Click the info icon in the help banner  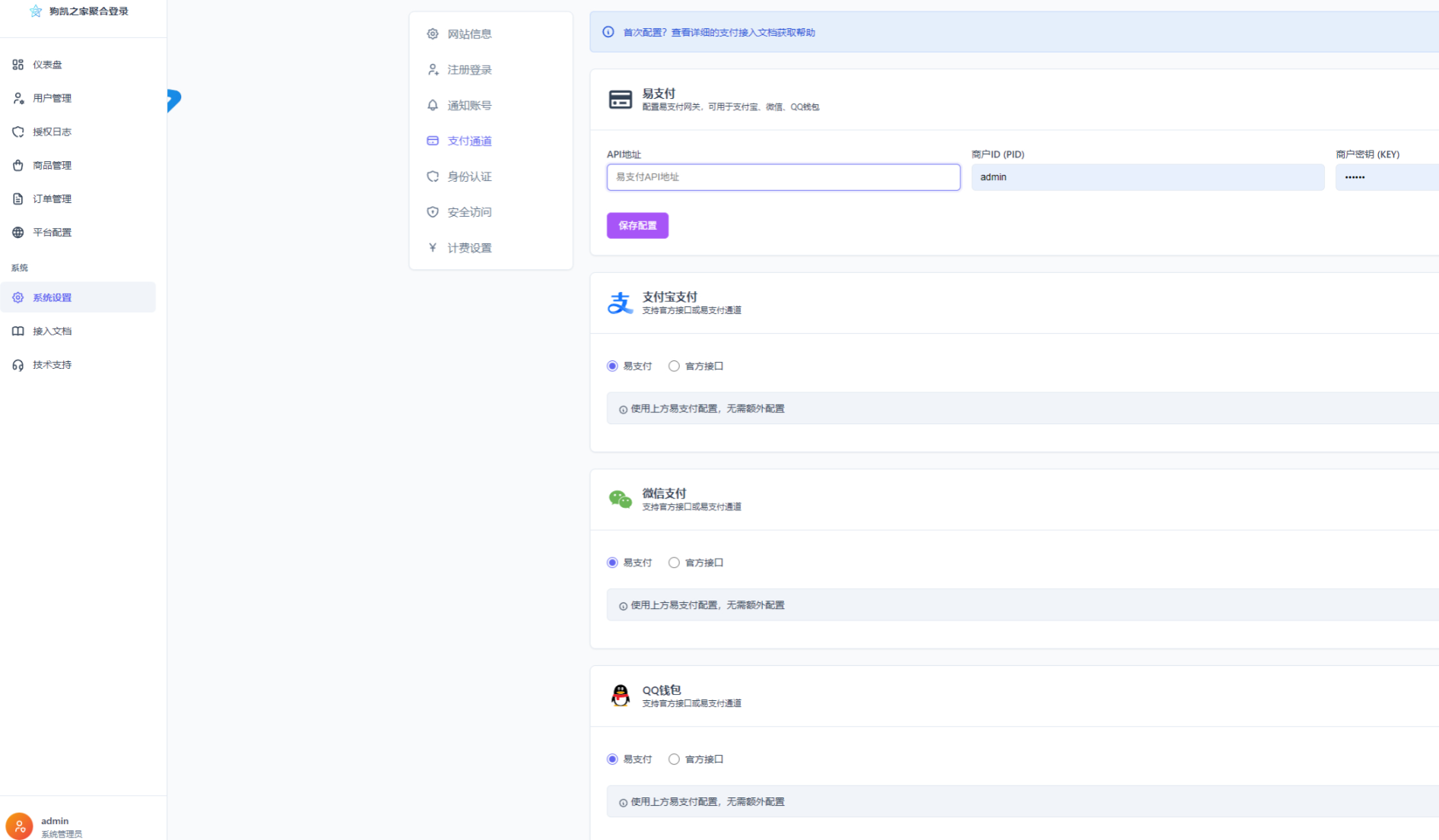(x=608, y=32)
